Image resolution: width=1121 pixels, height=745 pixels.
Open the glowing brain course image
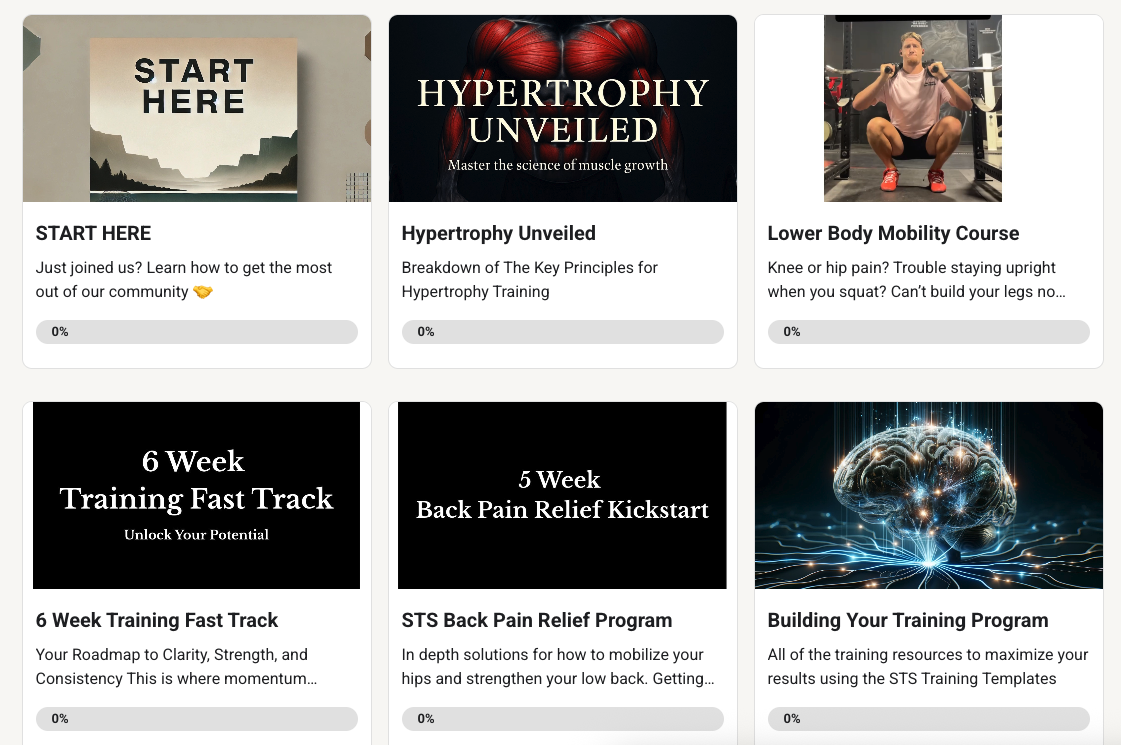(929, 495)
